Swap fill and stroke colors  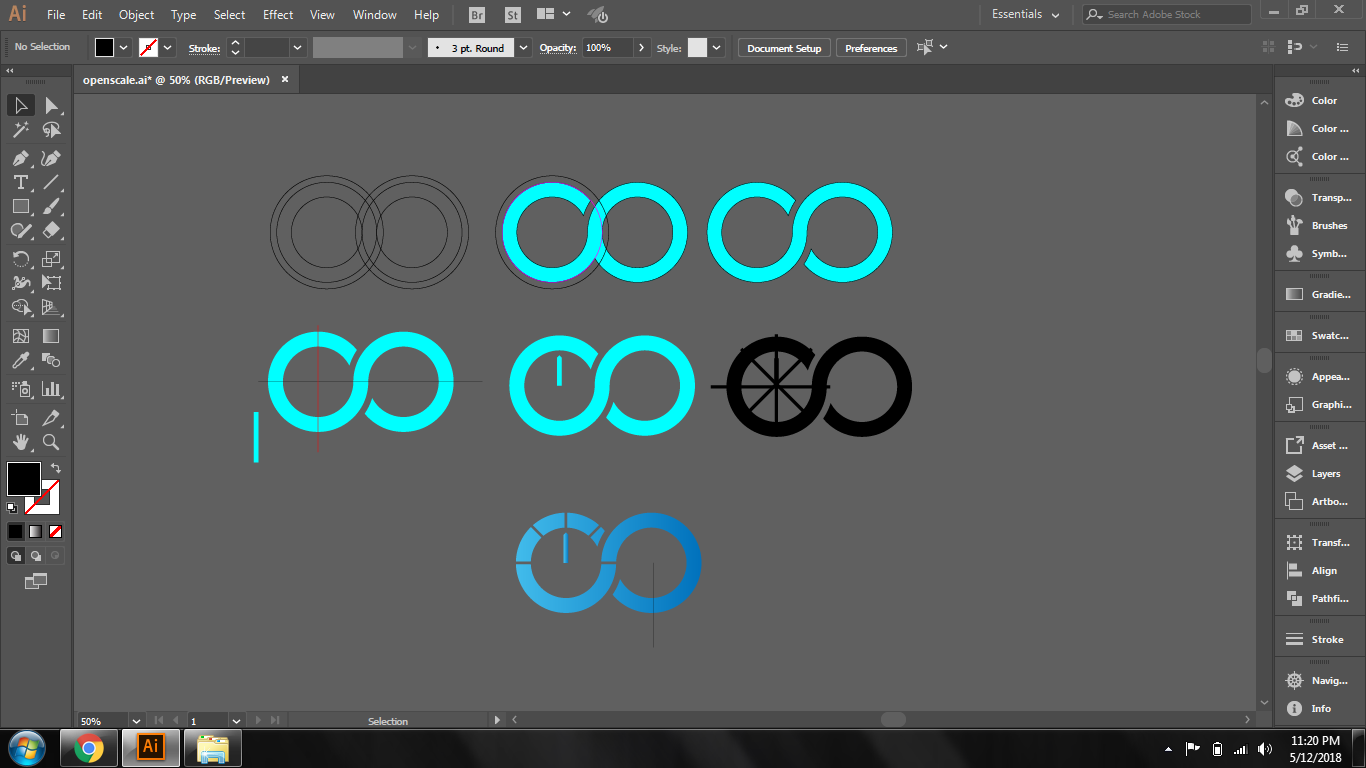[56, 467]
